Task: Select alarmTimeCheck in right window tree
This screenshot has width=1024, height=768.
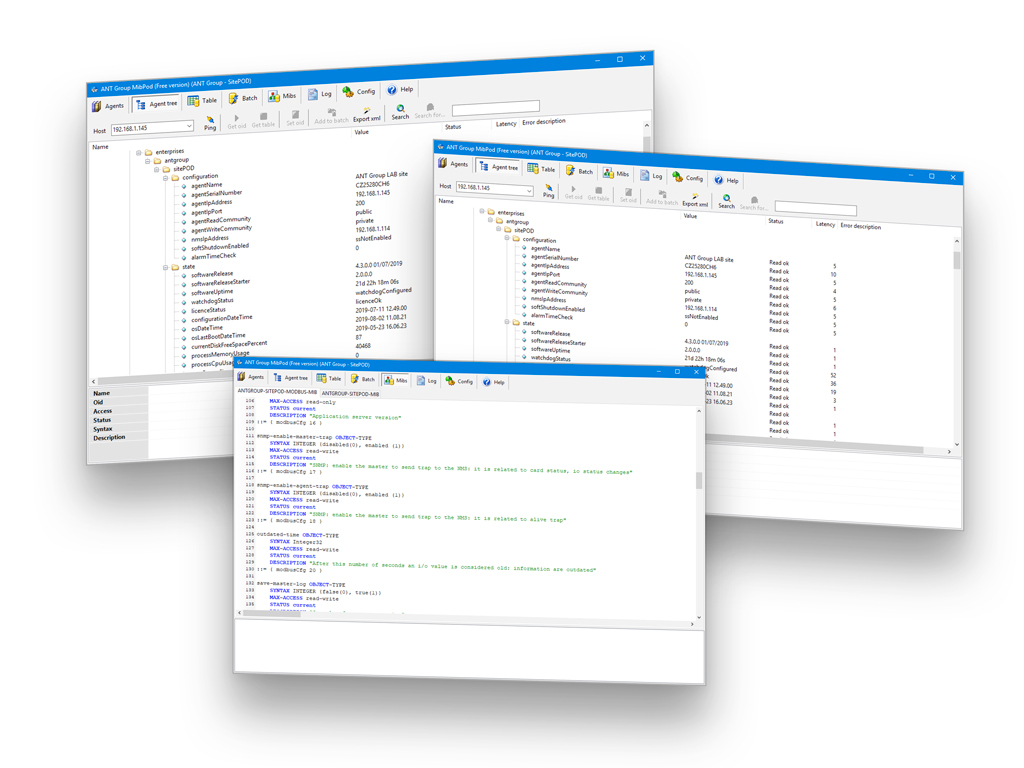Action: pos(551,316)
